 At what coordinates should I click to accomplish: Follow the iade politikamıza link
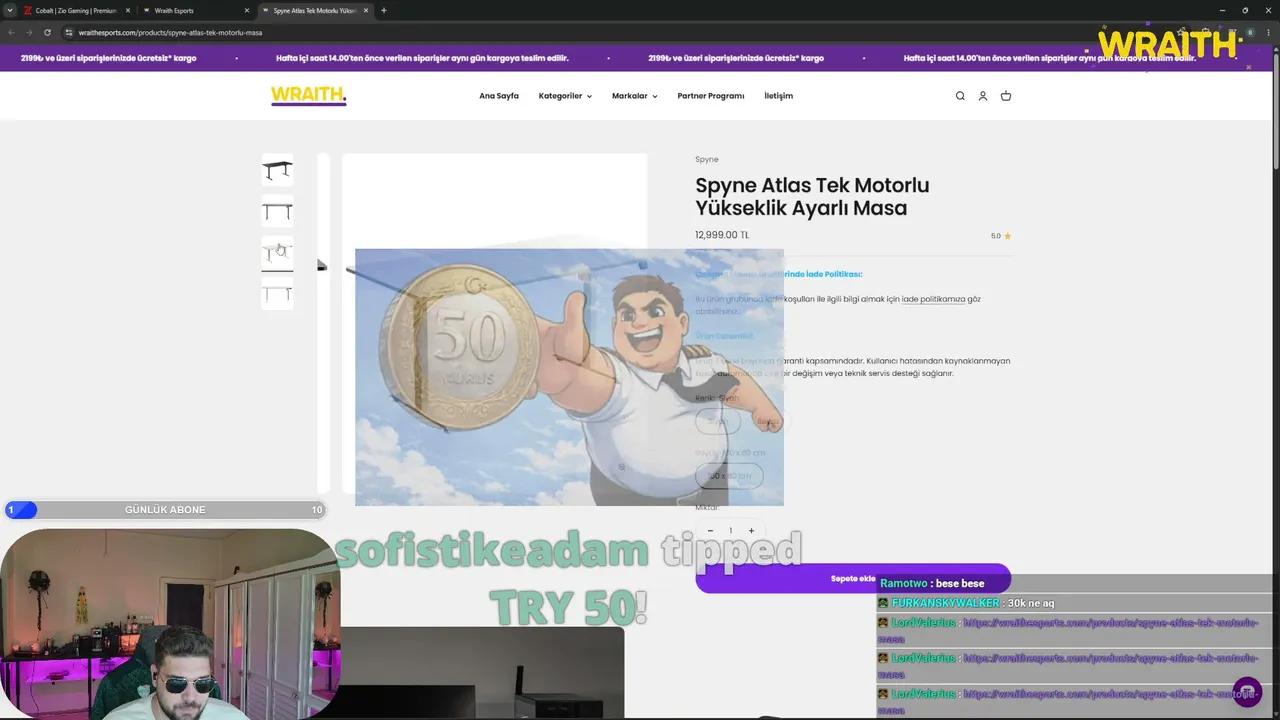click(933, 299)
